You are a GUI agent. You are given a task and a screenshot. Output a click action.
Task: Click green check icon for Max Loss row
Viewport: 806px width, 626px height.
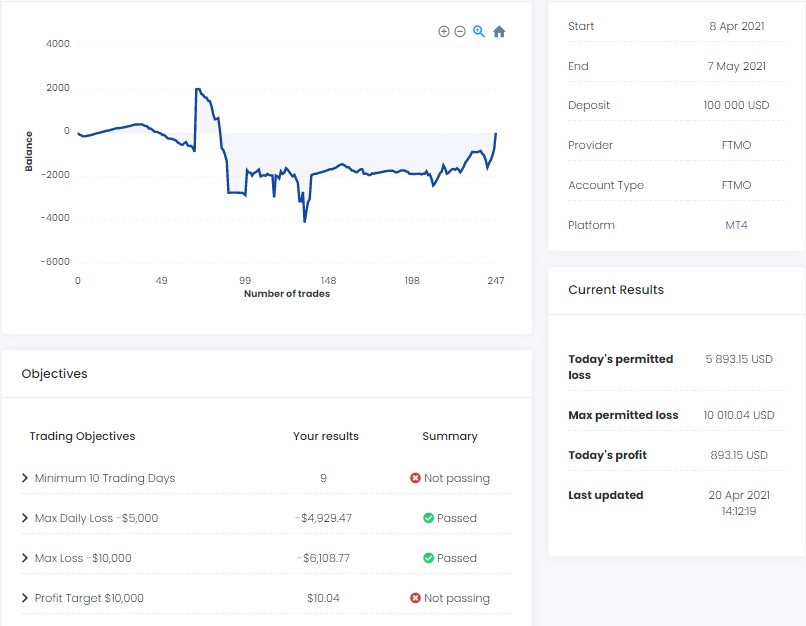pyautogui.click(x=428, y=558)
